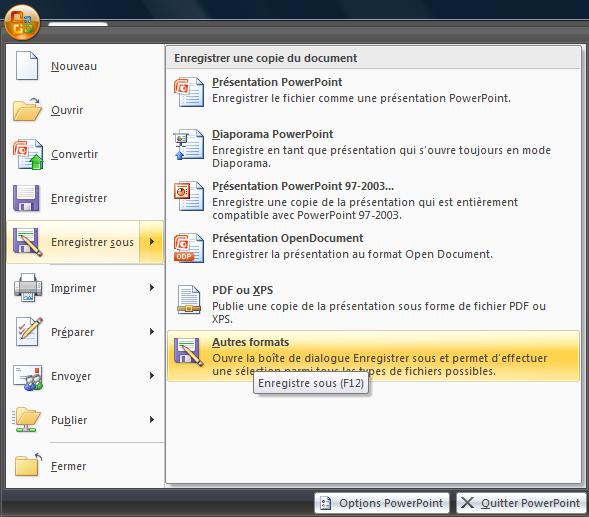Click the PowerPoint 97-2003 file icon
Screen dimensions: 589x517
click(189, 196)
